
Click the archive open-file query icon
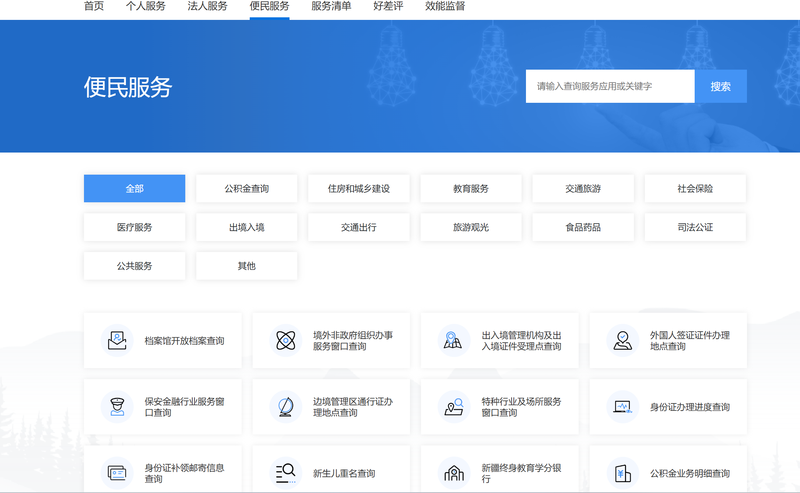coord(118,340)
